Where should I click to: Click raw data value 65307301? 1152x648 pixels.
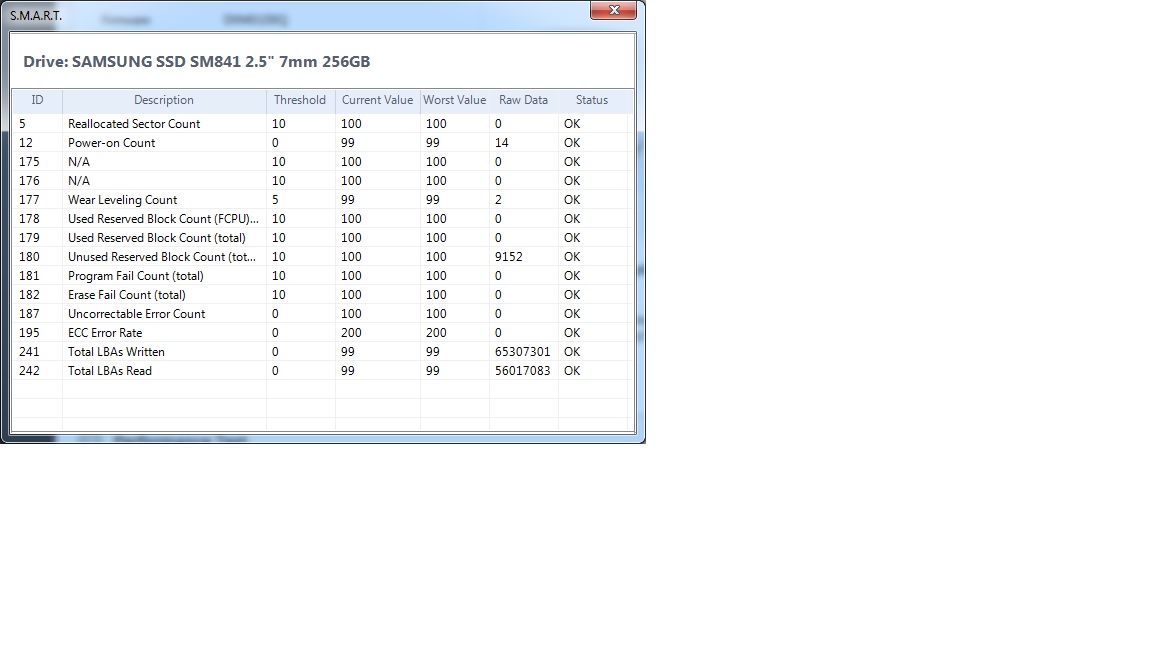click(522, 352)
